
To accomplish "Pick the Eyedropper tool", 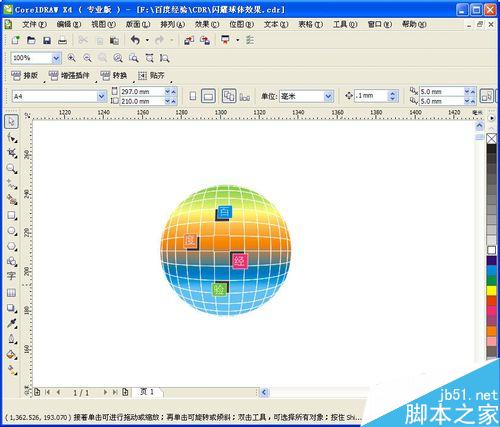I will [x=12, y=323].
